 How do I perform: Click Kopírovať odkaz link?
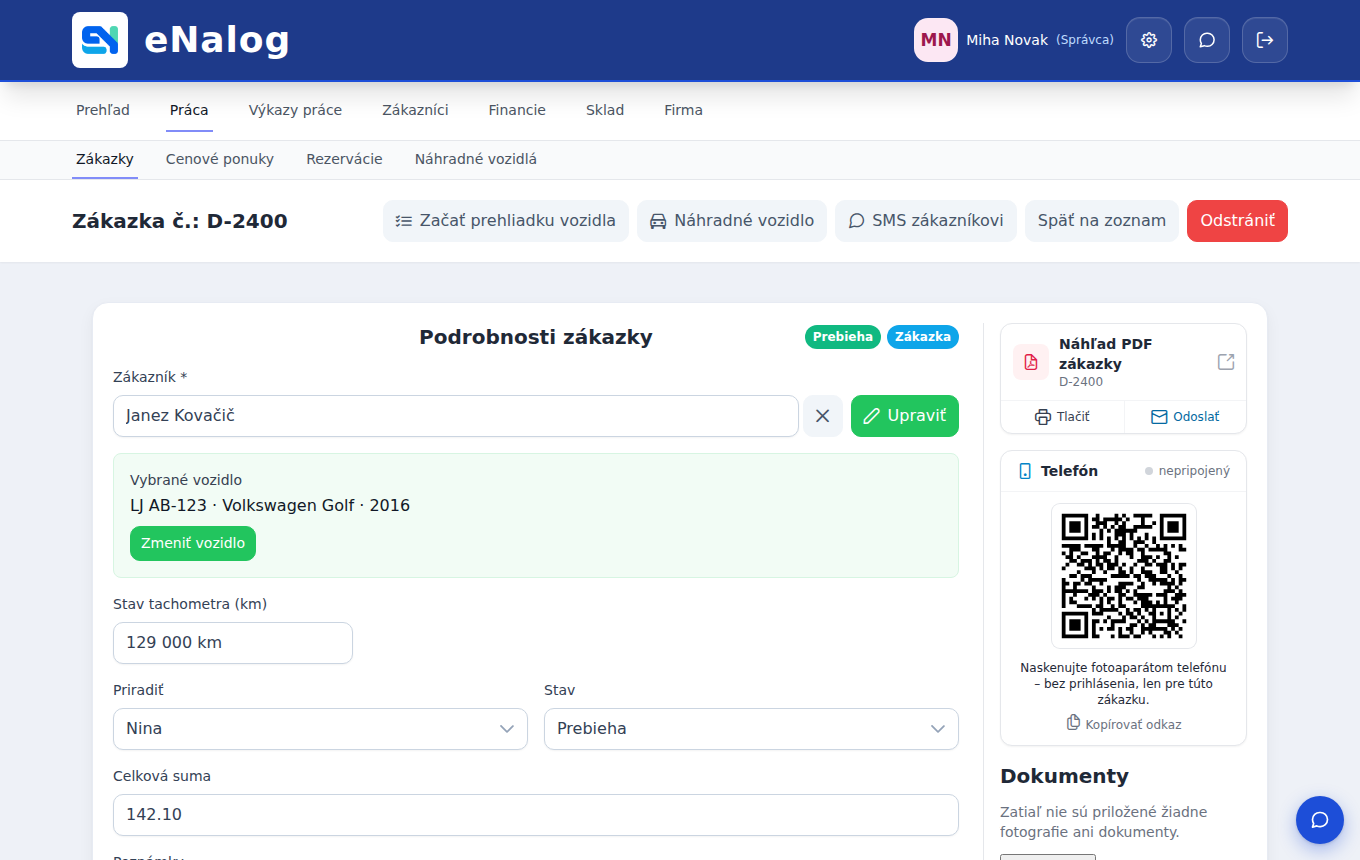pyautogui.click(x=1124, y=723)
